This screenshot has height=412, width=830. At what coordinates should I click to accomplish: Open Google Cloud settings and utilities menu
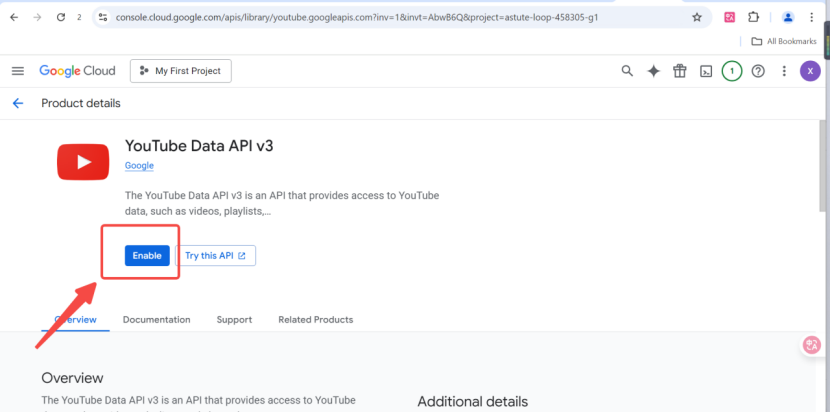pyautogui.click(x=784, y=71)
